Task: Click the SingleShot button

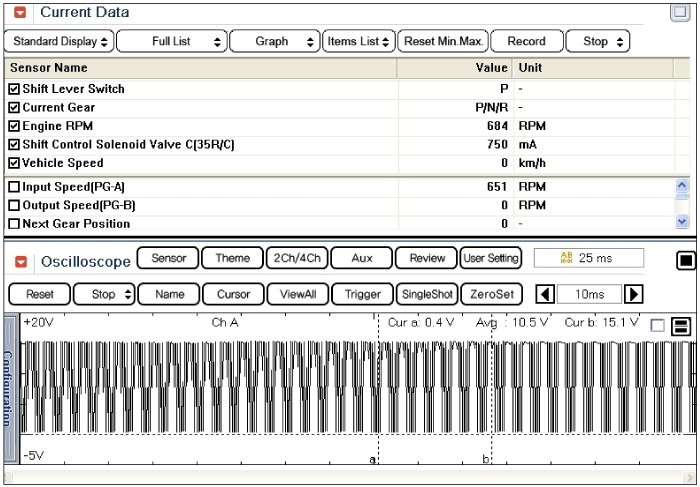Action: (x=427, y=295)
